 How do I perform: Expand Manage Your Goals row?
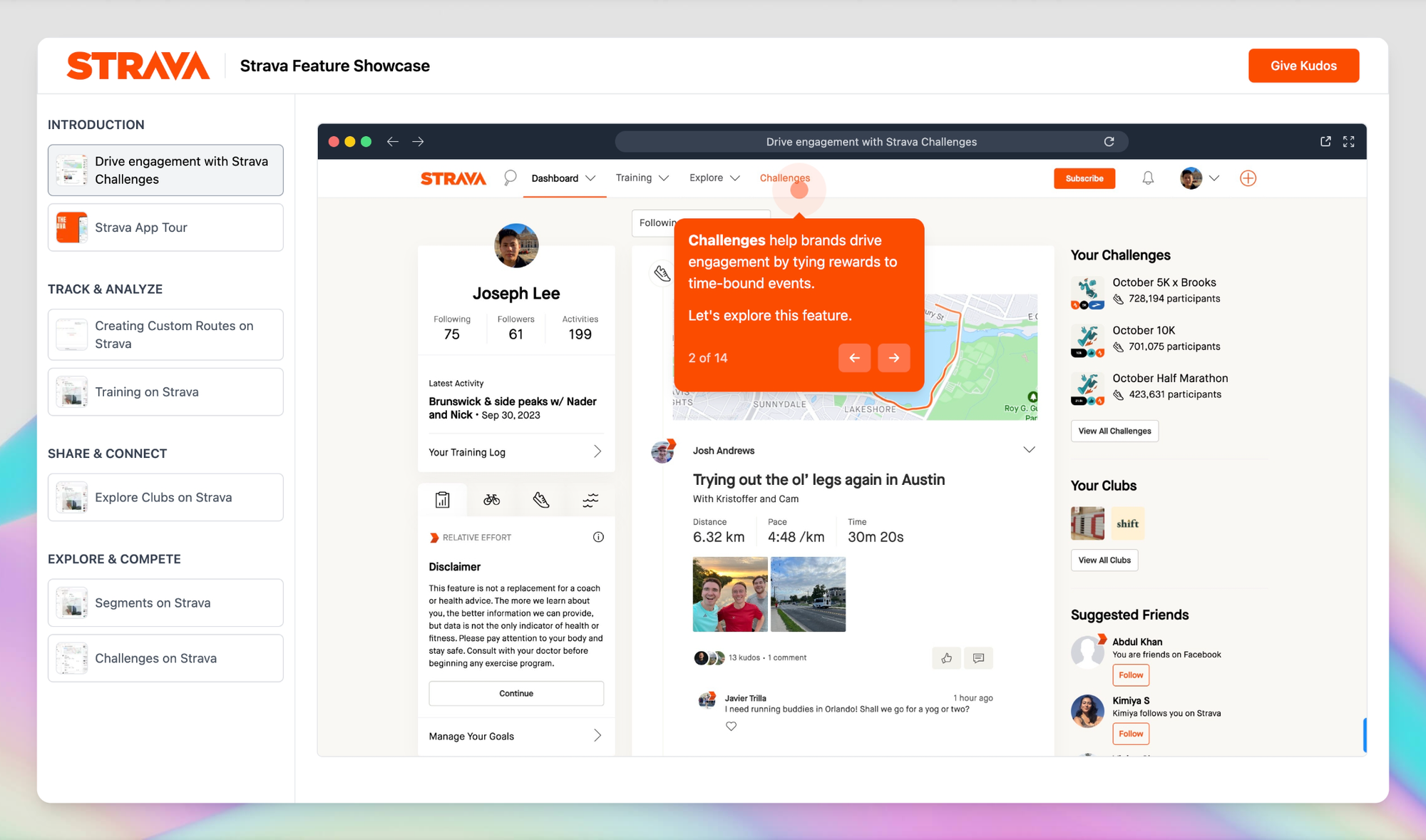515,736
